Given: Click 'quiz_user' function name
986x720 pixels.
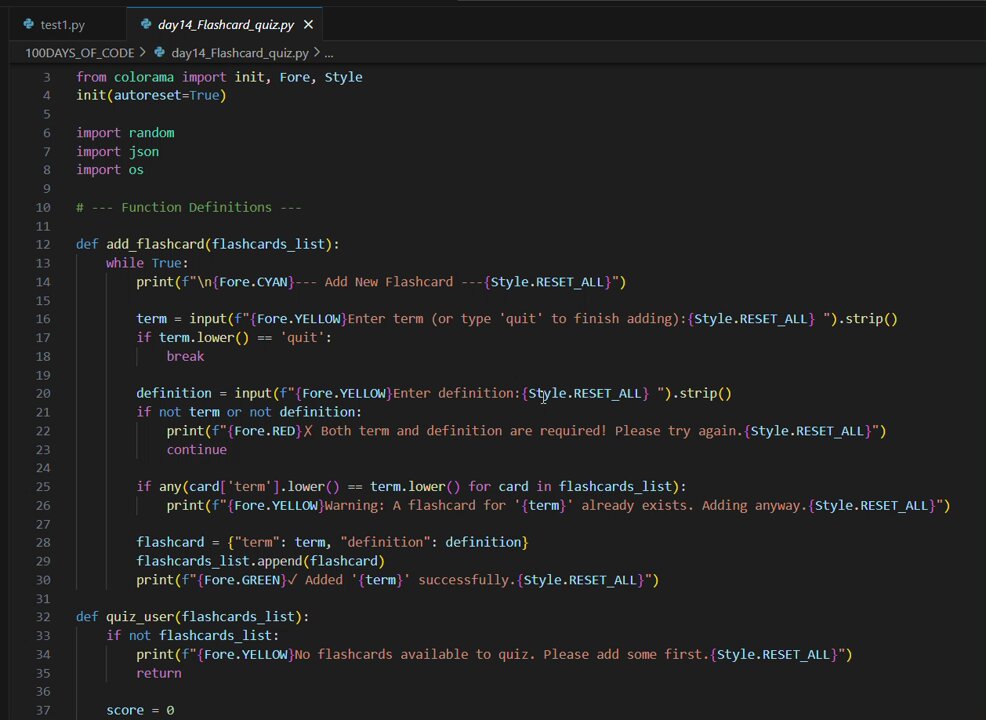Looking at the screenshot, I should (x=140, y=617).
